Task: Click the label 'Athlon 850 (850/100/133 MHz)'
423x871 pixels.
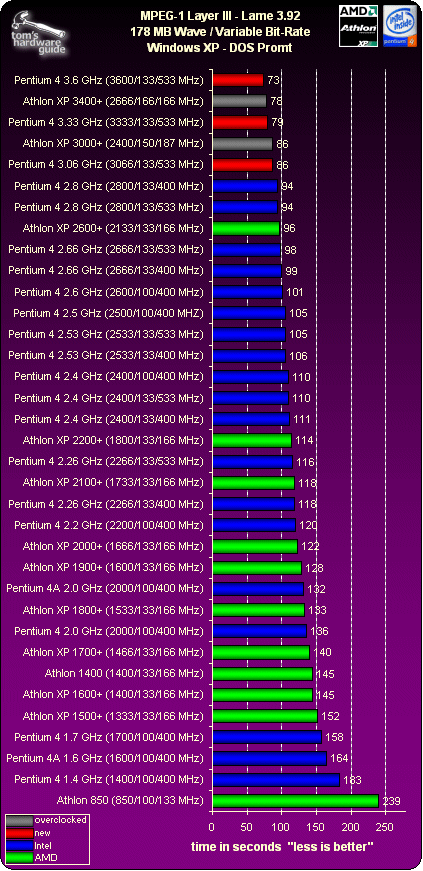Action: coord(130,800)
